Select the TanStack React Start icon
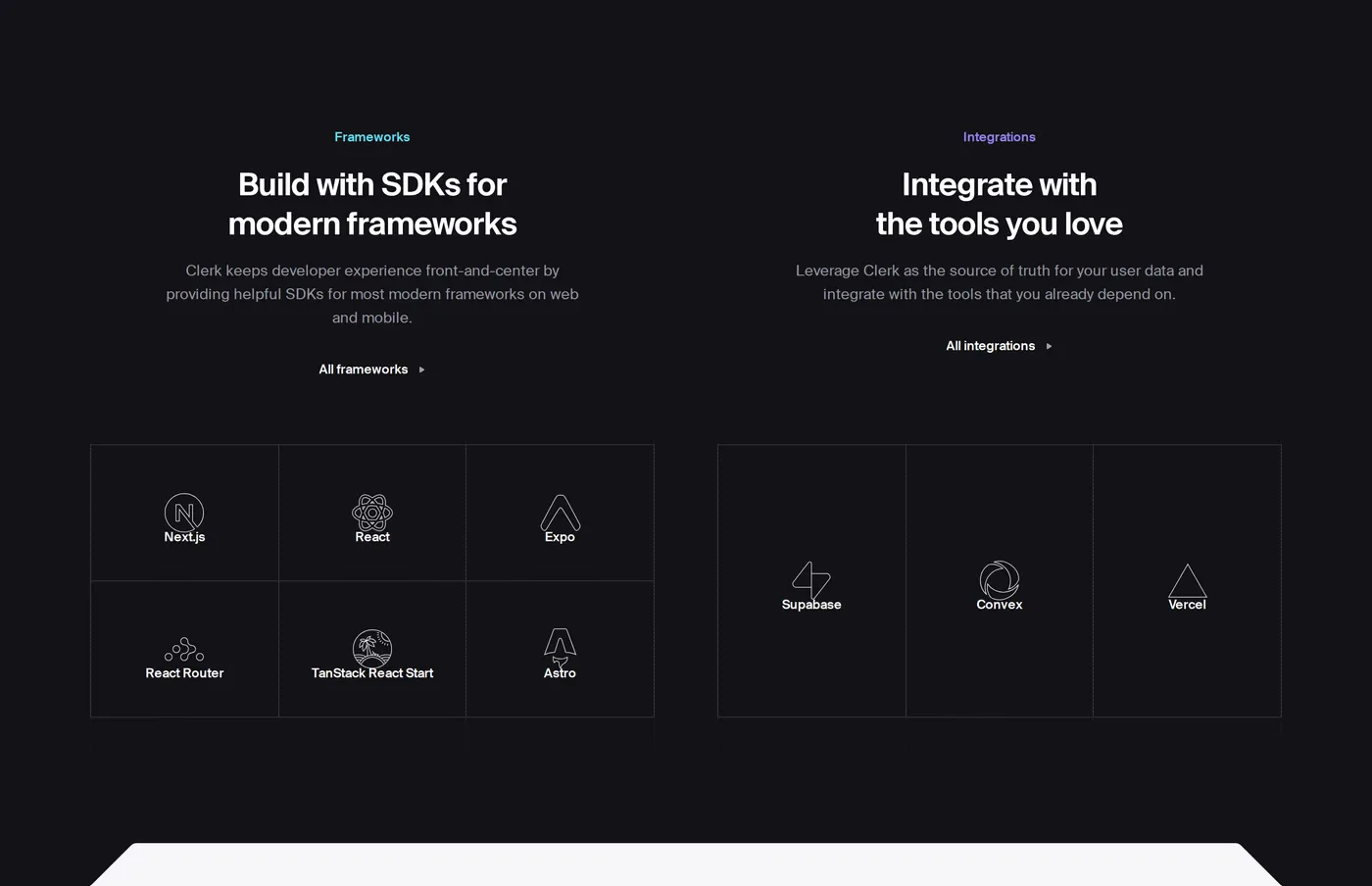 click(372, 649)
